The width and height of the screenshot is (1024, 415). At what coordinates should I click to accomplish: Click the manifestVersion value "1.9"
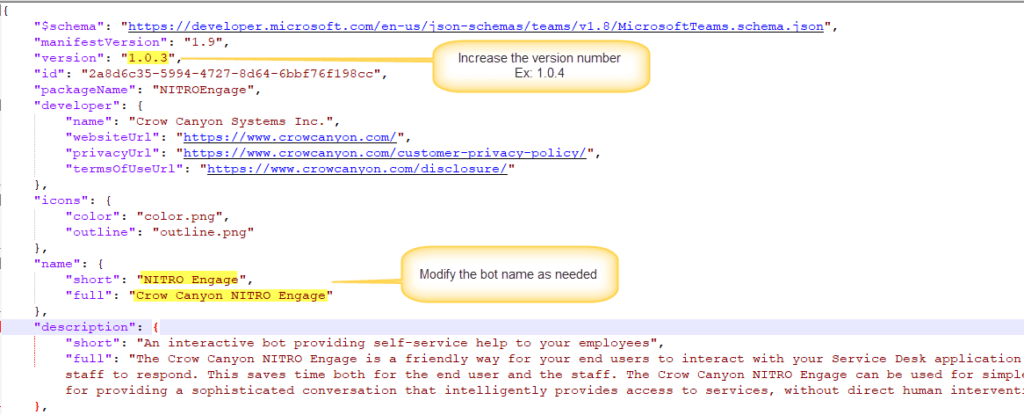[x=204, y=42]
